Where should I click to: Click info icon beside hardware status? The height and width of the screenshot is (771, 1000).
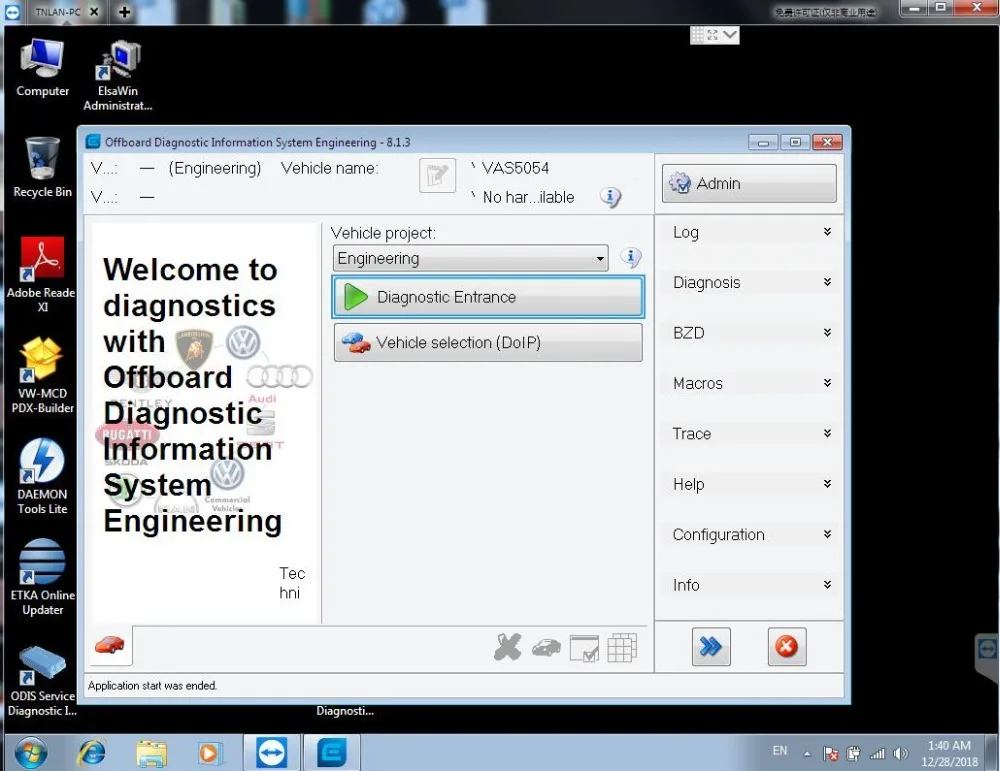tap(610, 198)
